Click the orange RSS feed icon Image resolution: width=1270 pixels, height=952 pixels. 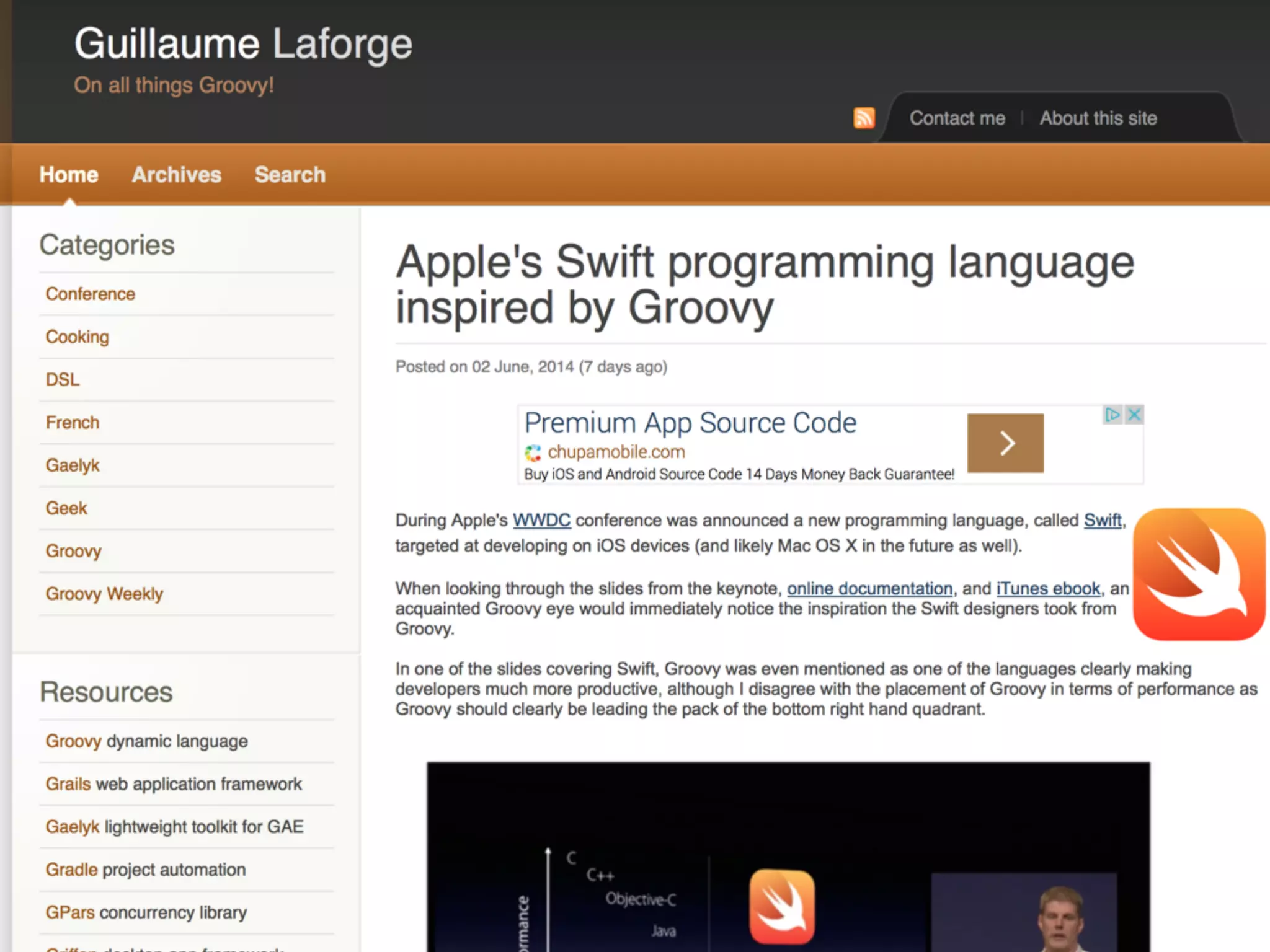[x=864, y=117]
